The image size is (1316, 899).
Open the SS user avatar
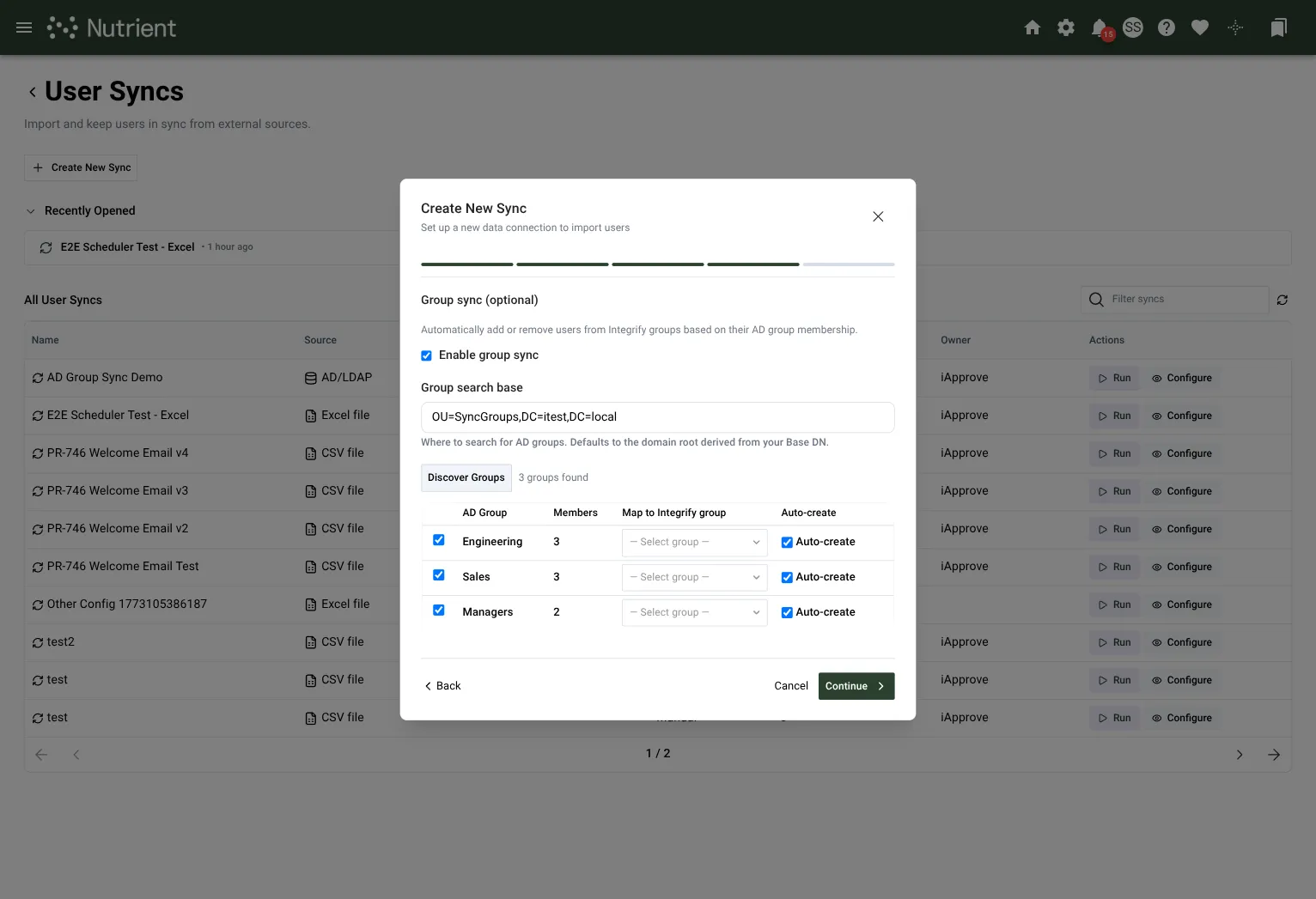coord(1133,27)
